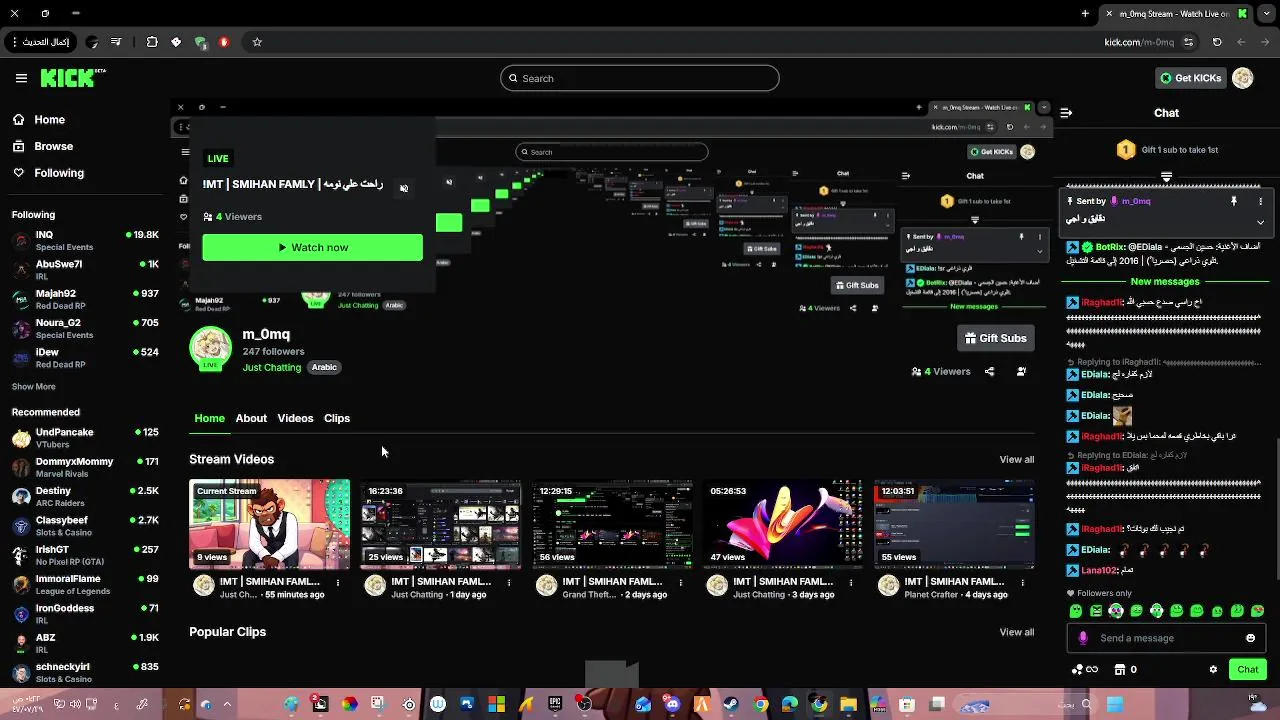Open the Just Chatting category link
The image size is (1280, 720).
point(271,367)
